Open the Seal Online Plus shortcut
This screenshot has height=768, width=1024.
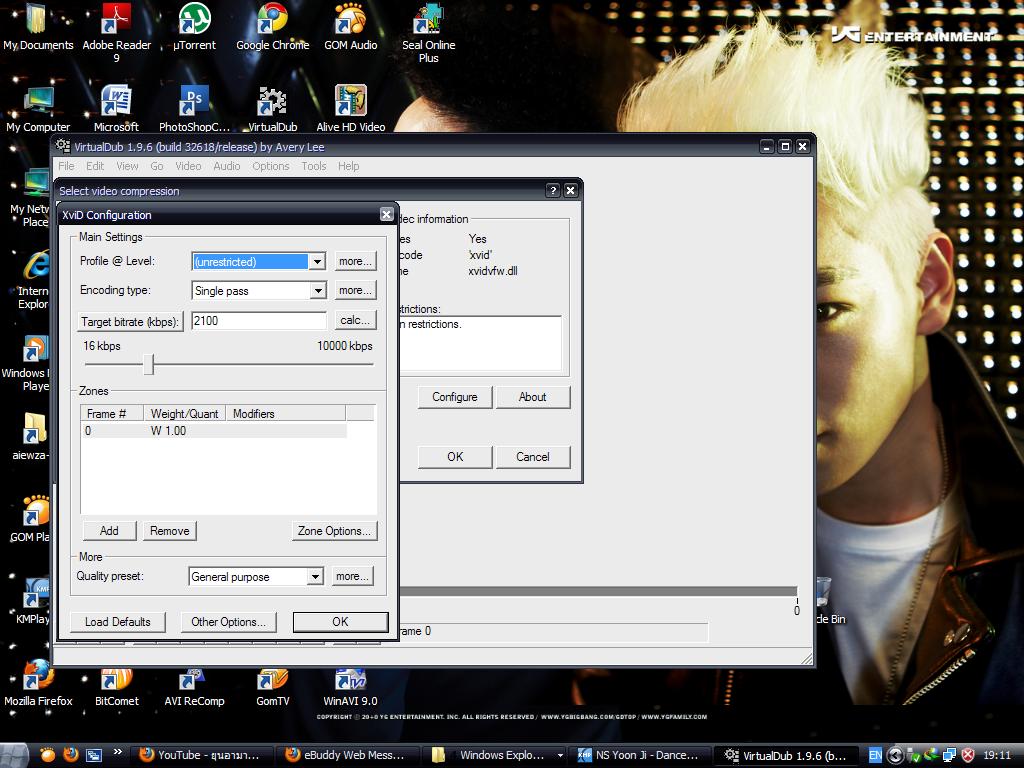(428, 31)
